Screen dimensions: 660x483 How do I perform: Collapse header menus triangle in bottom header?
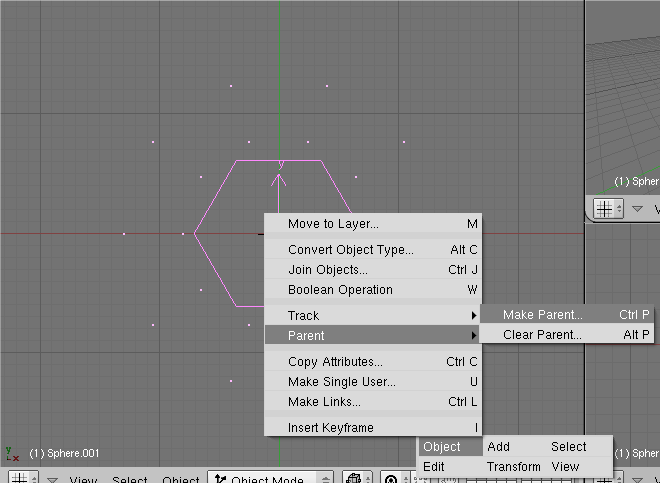coord(52,480)
